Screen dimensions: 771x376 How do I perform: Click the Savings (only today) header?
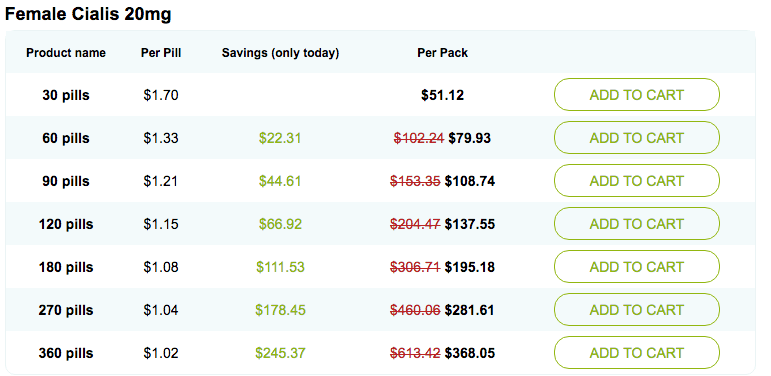click(280, 53)
